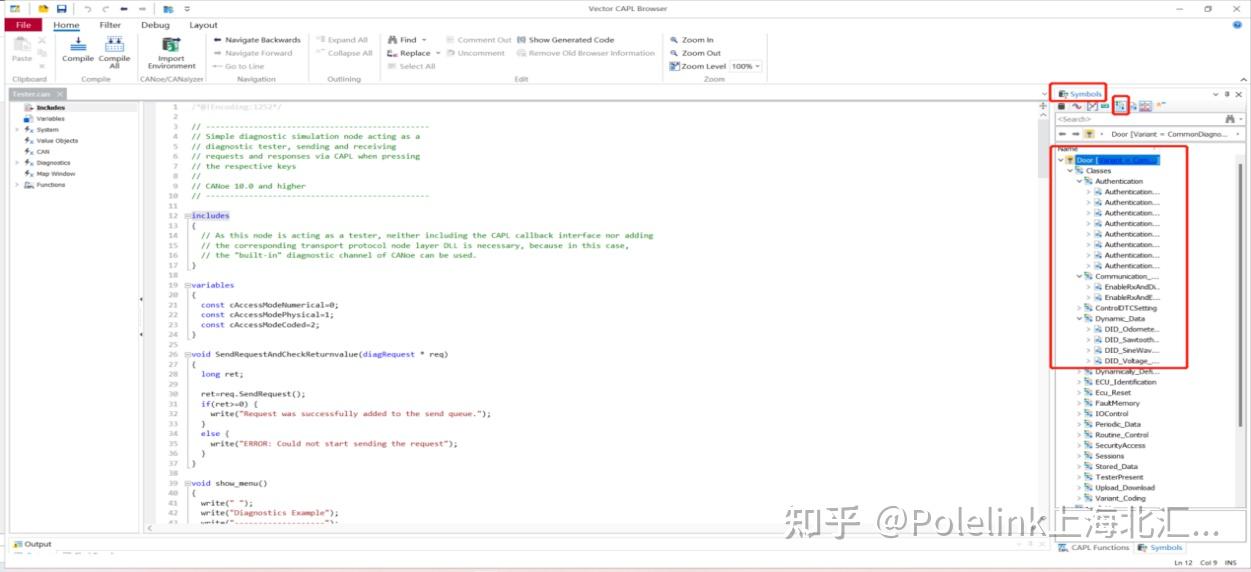Select the Variant_Coding class in Symbols tree

click(x=1120, y=498)
